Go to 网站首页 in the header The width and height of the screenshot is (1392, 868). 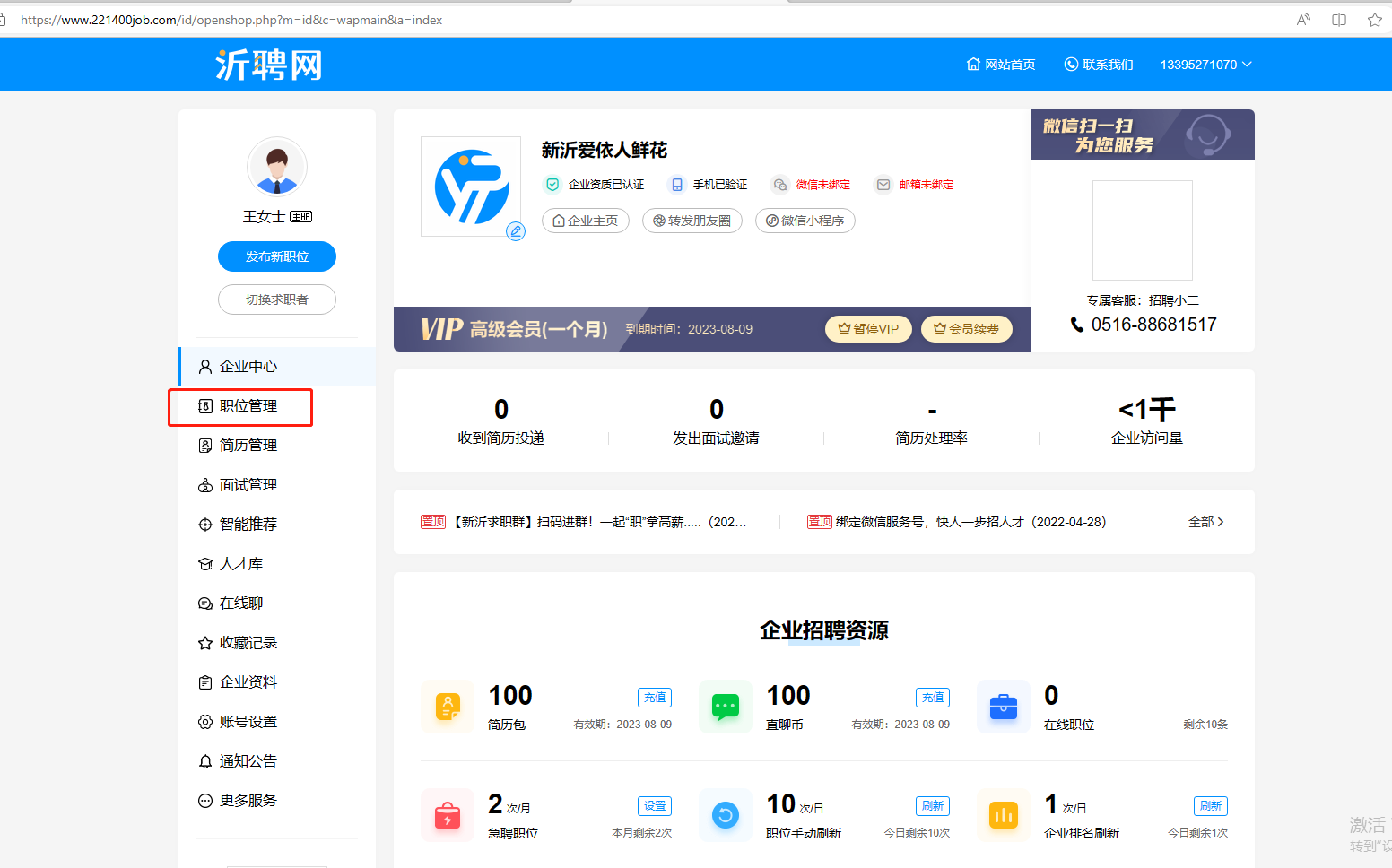tap(1001, 65)
